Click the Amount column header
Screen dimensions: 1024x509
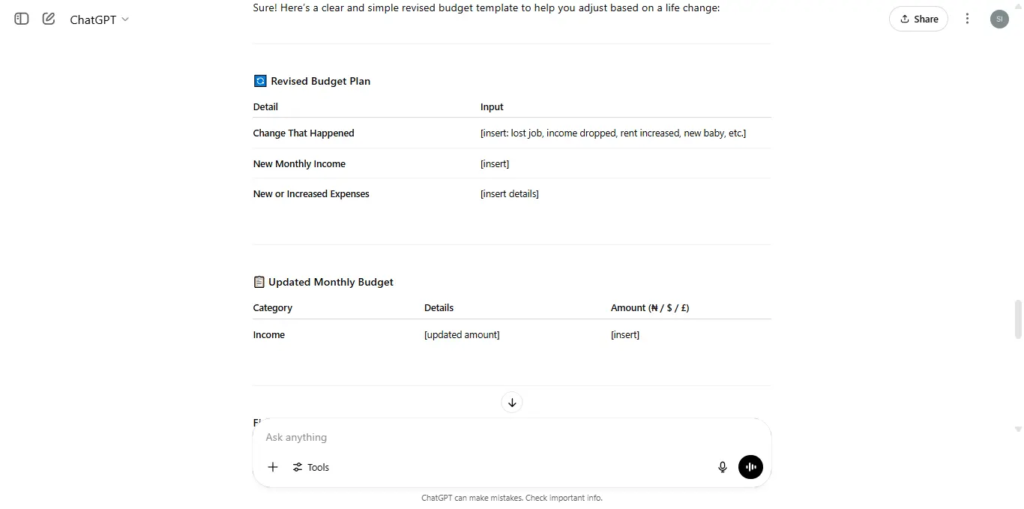650,308
